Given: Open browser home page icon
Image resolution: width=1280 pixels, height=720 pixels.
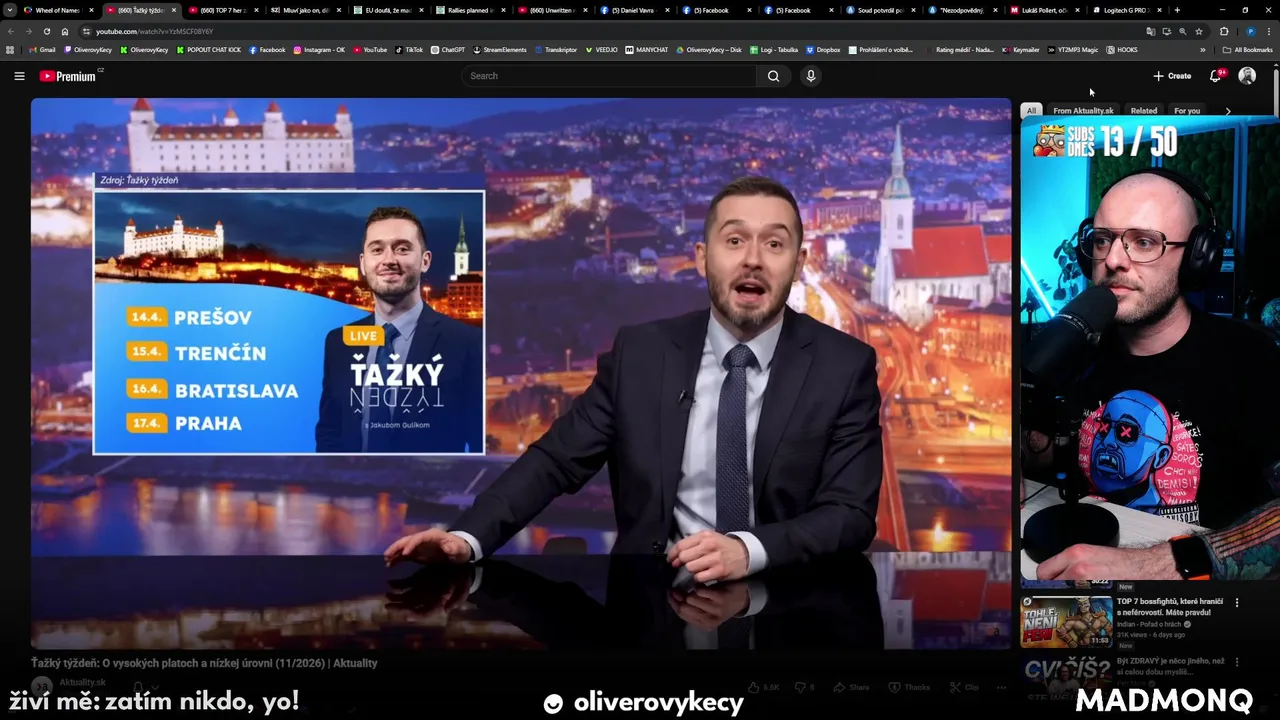Looking at the screenshot, I should click(65, 31).
